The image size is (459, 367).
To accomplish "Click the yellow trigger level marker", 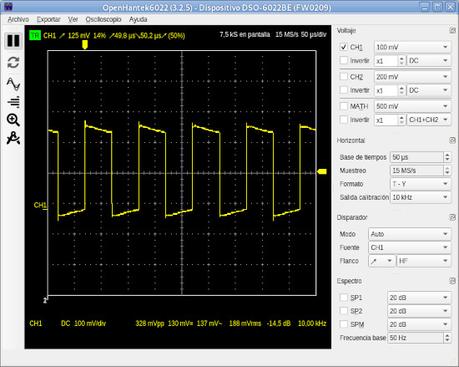I will click(x=322, y=171).
